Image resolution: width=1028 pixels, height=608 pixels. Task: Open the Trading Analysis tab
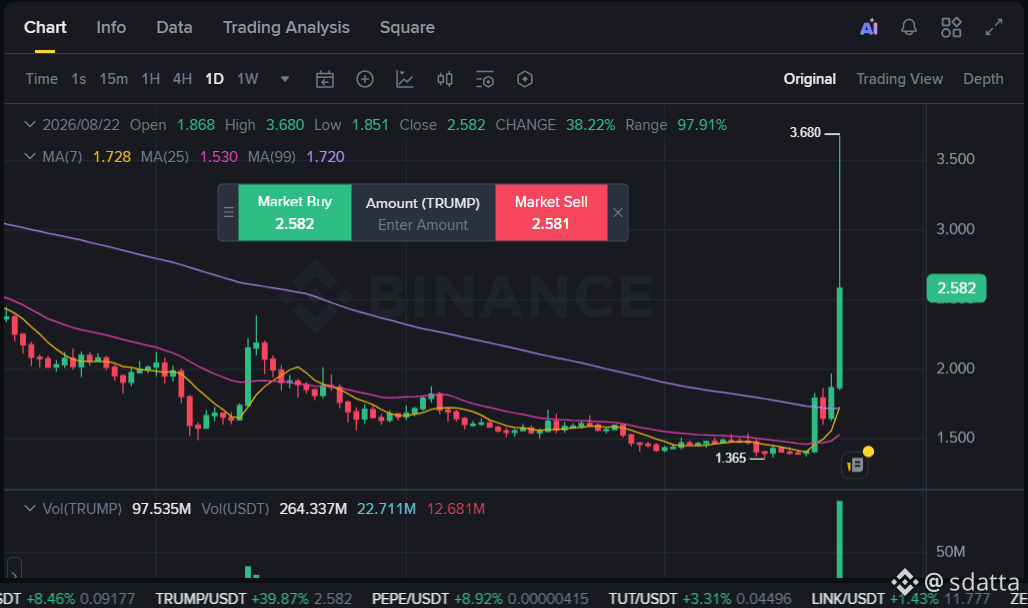286,28
